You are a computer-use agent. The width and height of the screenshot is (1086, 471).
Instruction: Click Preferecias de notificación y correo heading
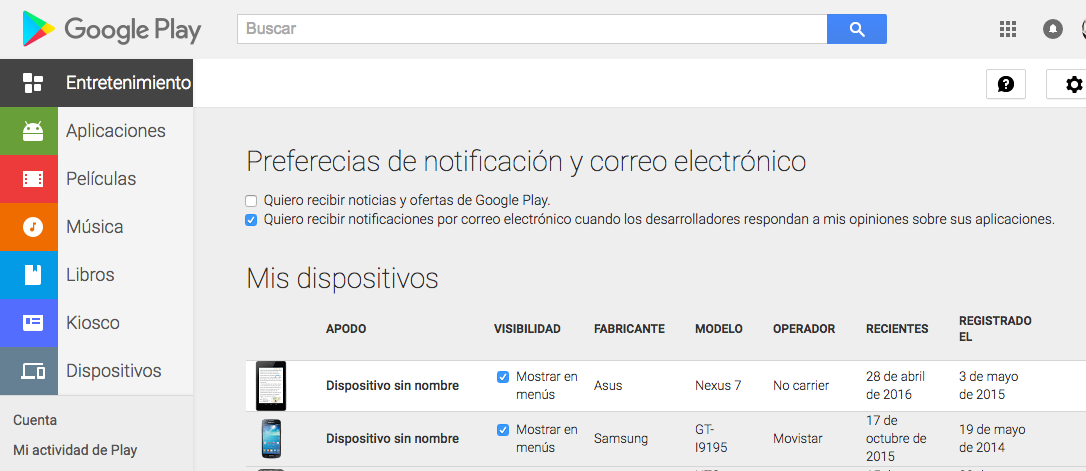[526, 162]
